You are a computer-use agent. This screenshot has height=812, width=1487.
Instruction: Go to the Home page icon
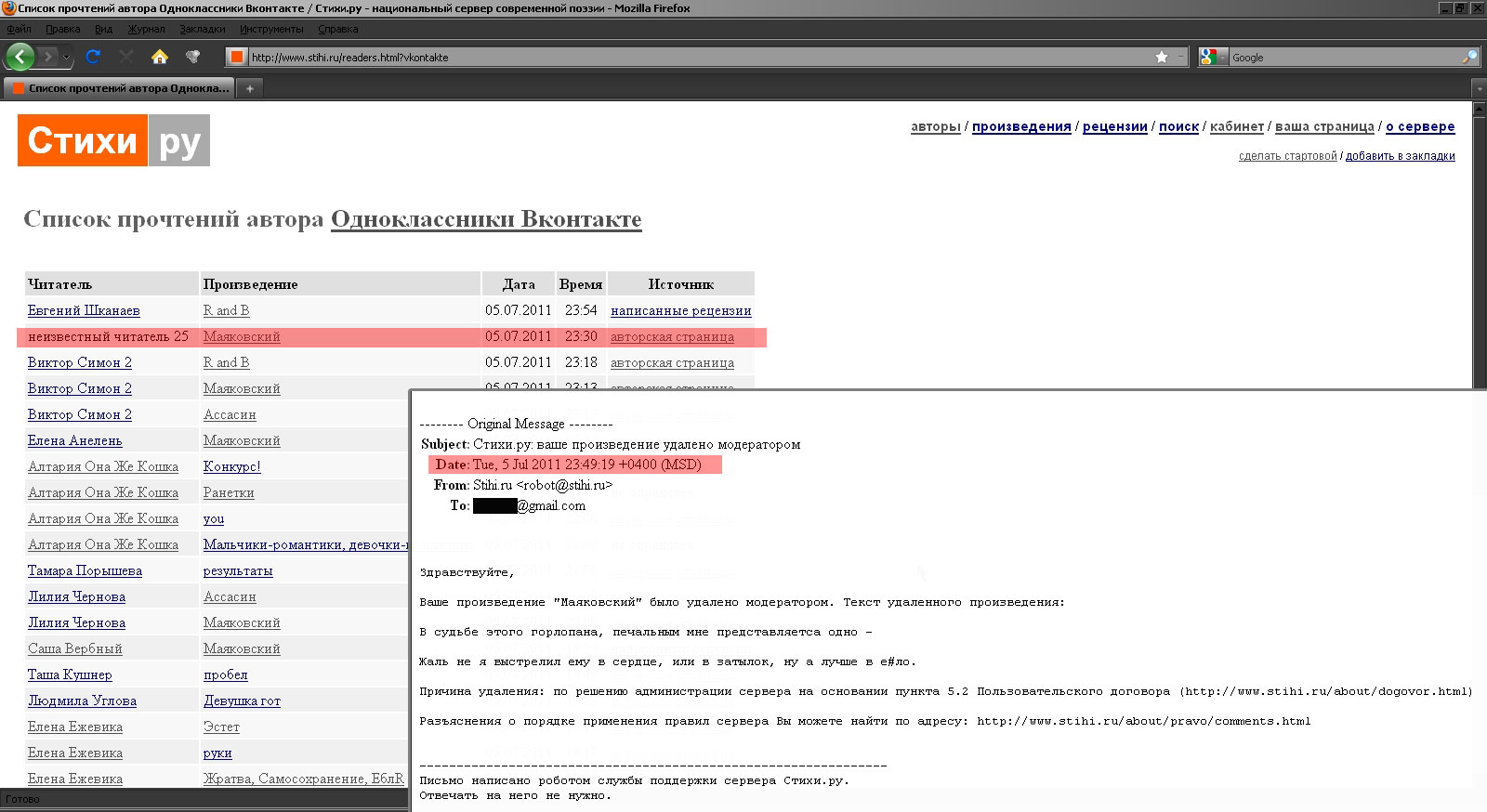click(x=160, y=57)
